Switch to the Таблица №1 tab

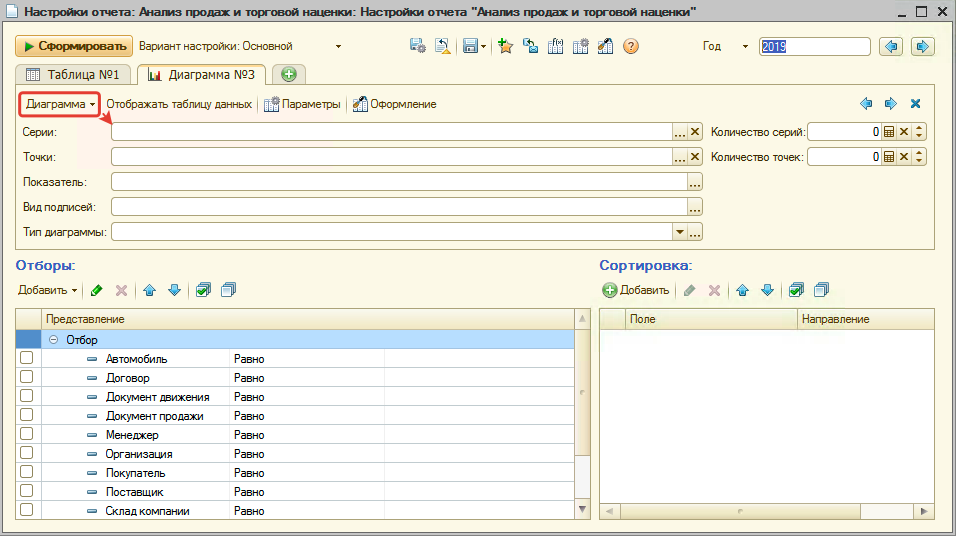pyautogui.click(x=72, y=75)
